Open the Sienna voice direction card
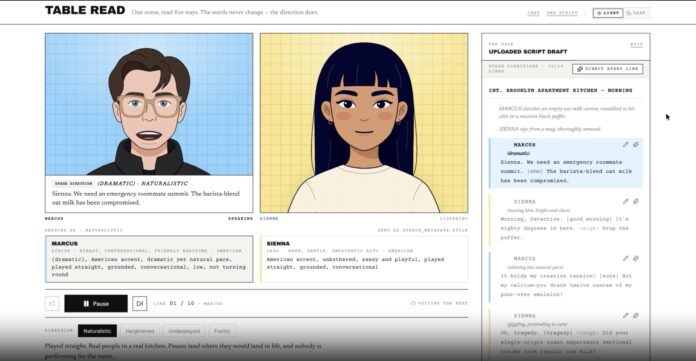The image size is (696, 361). point(364,259)
